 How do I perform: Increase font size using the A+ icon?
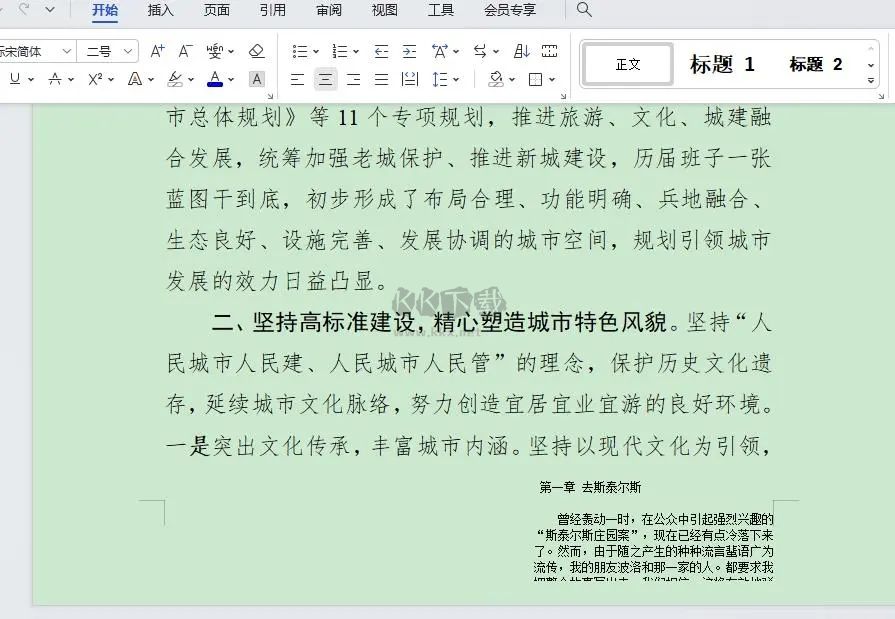point(156,51)
